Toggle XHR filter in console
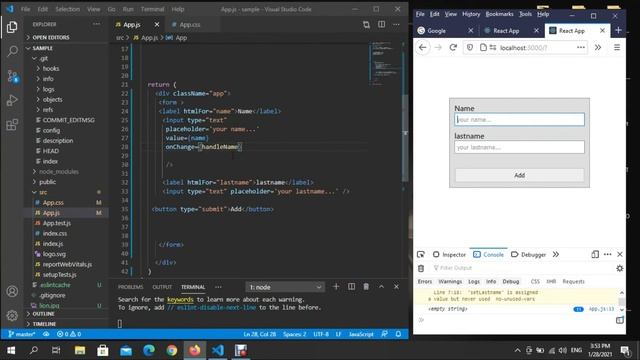This screenshot has width=640, height=360. click(x=551, y=282)
